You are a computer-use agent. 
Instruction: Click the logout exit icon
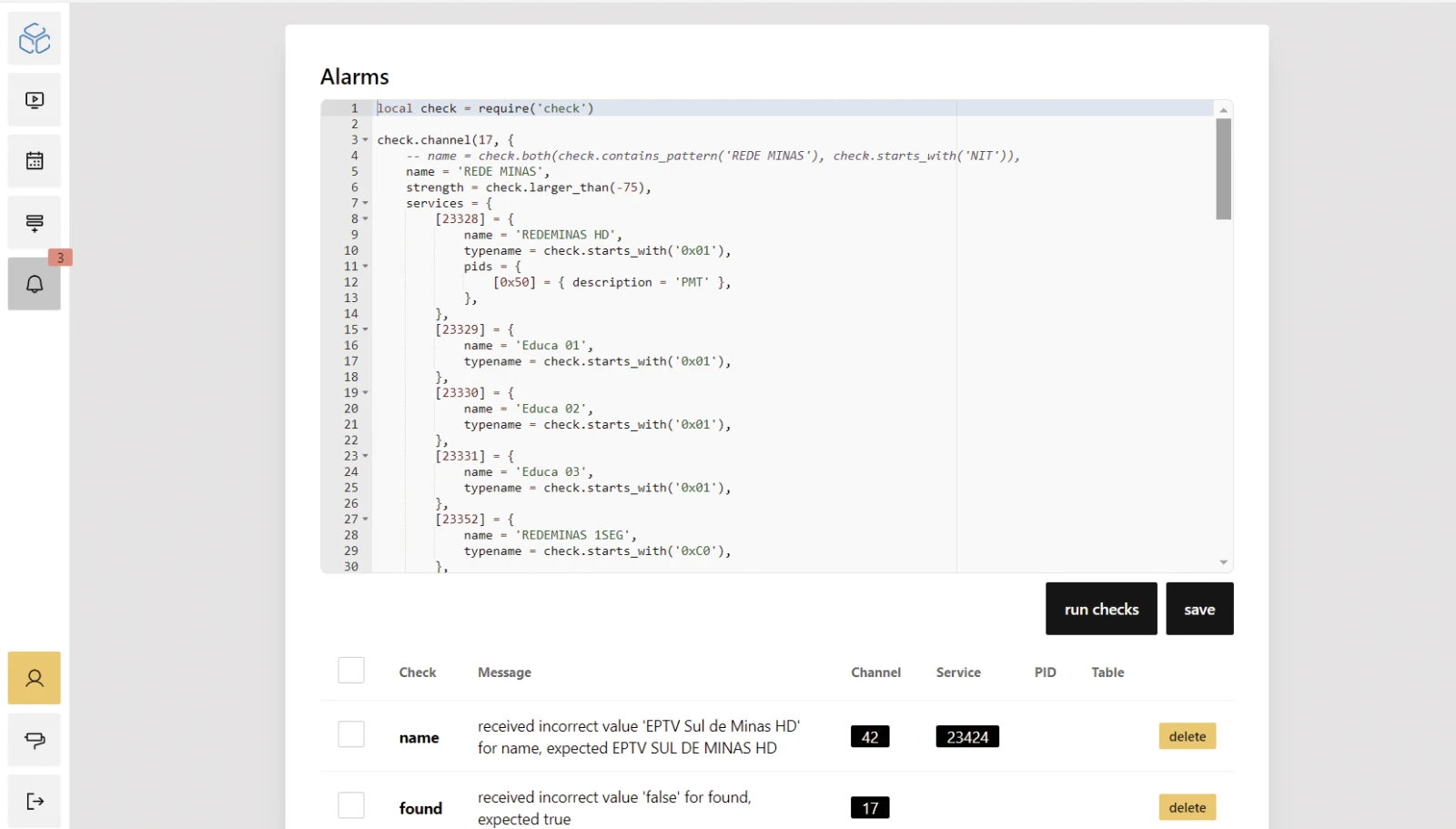point(35,801)
